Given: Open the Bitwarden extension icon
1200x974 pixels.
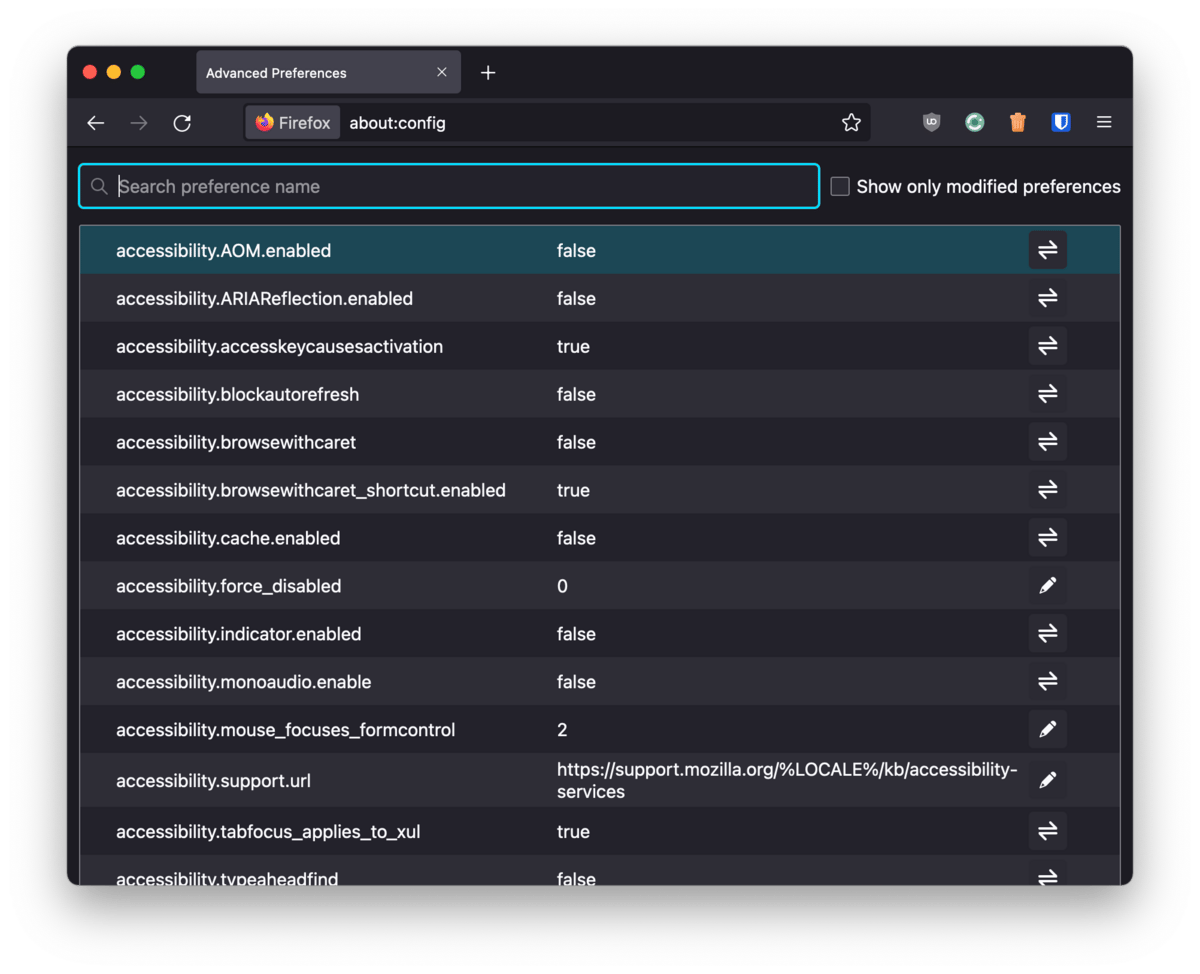Looking at the screenshot, I should [1061, 123].
